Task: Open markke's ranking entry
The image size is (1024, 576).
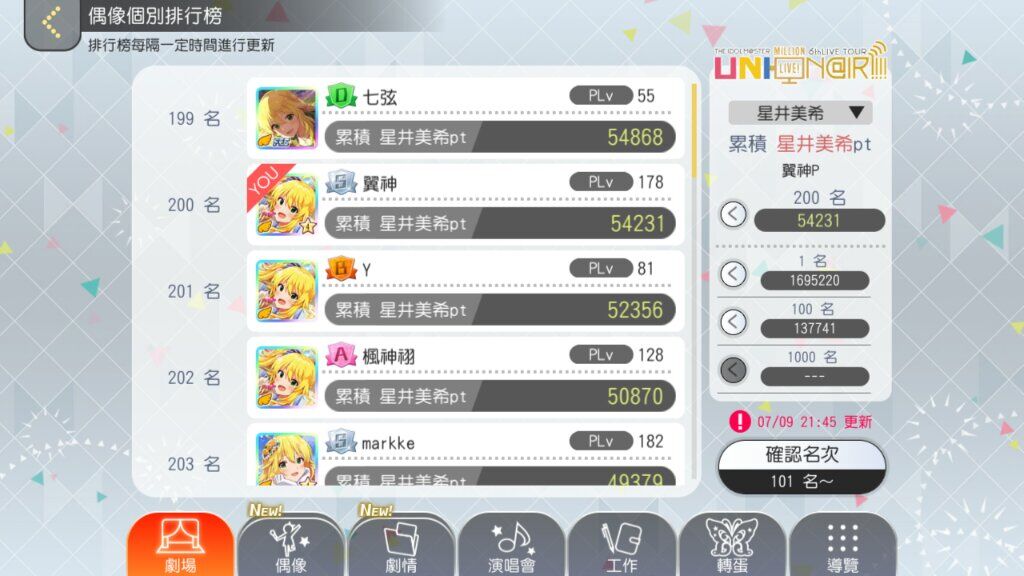Action: coord(466,455)
